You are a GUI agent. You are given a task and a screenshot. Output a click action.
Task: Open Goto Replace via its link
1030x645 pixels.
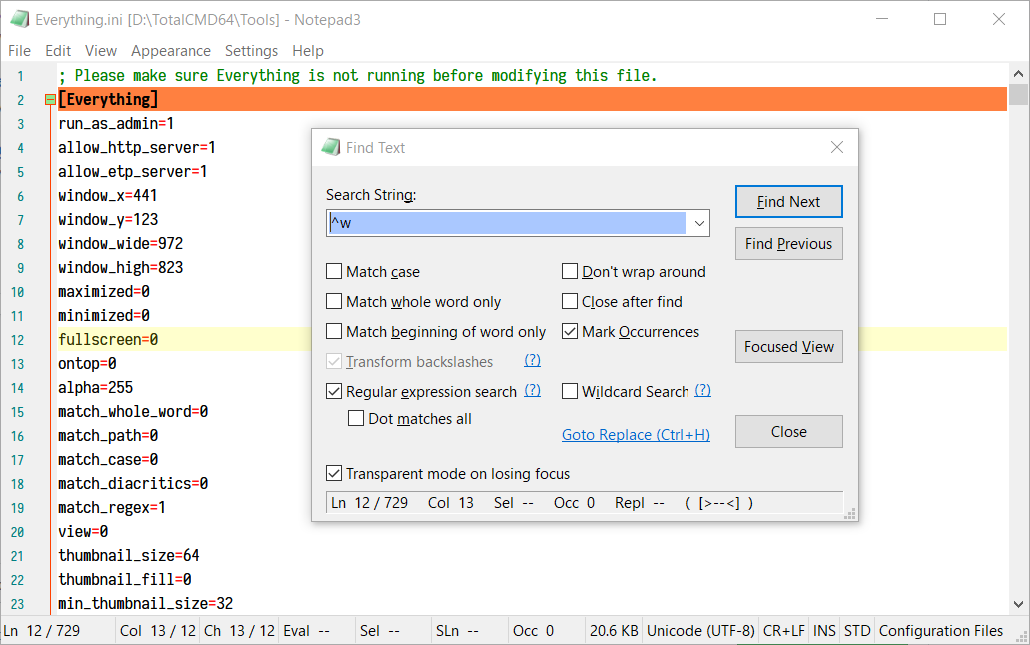pyautogui.click(x=636, y=434)
